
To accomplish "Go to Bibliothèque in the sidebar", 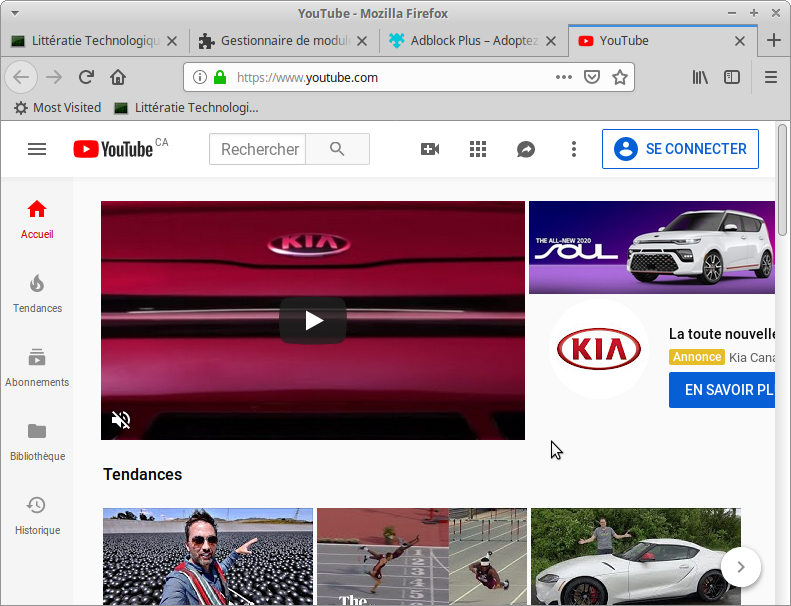I will point(37,442).
